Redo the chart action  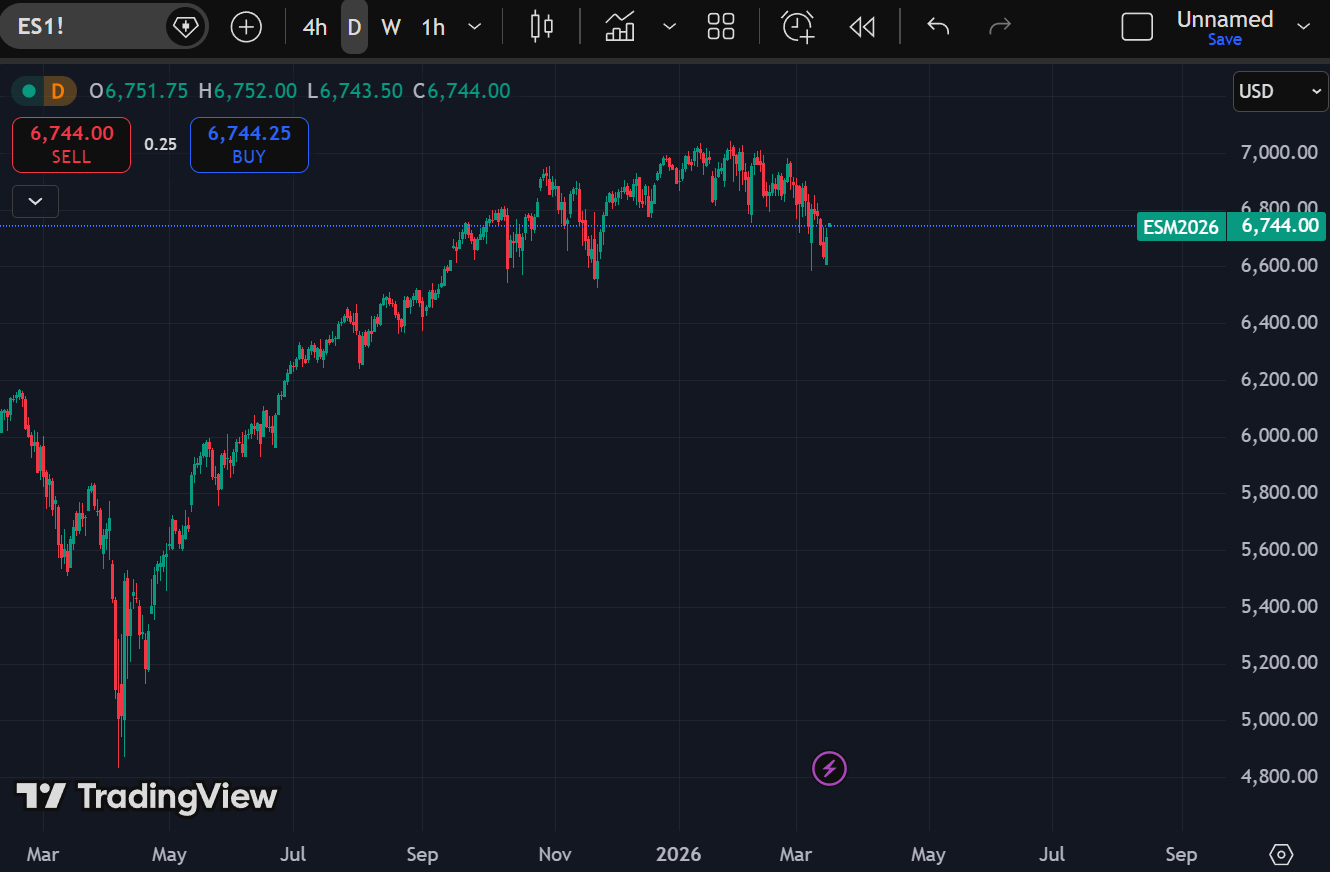[x=1000, y=27]
